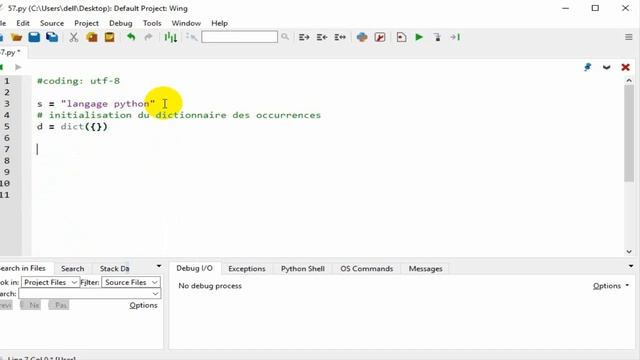Image resolution: width=640 pixels, height=360 pixels.
Task: Click the Outdent lines icon
Action: [322, 37]
